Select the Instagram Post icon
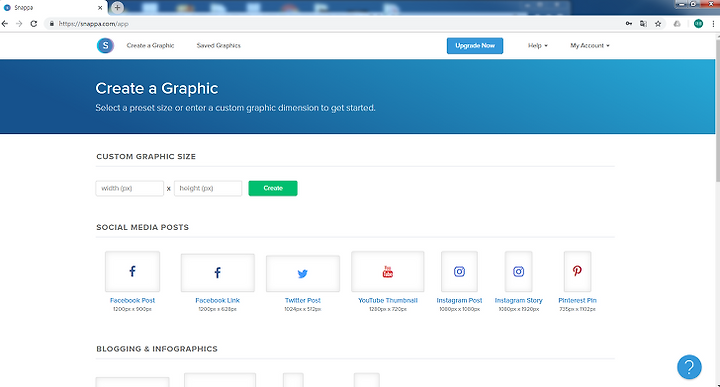720x387 pixels. (459, 271)
